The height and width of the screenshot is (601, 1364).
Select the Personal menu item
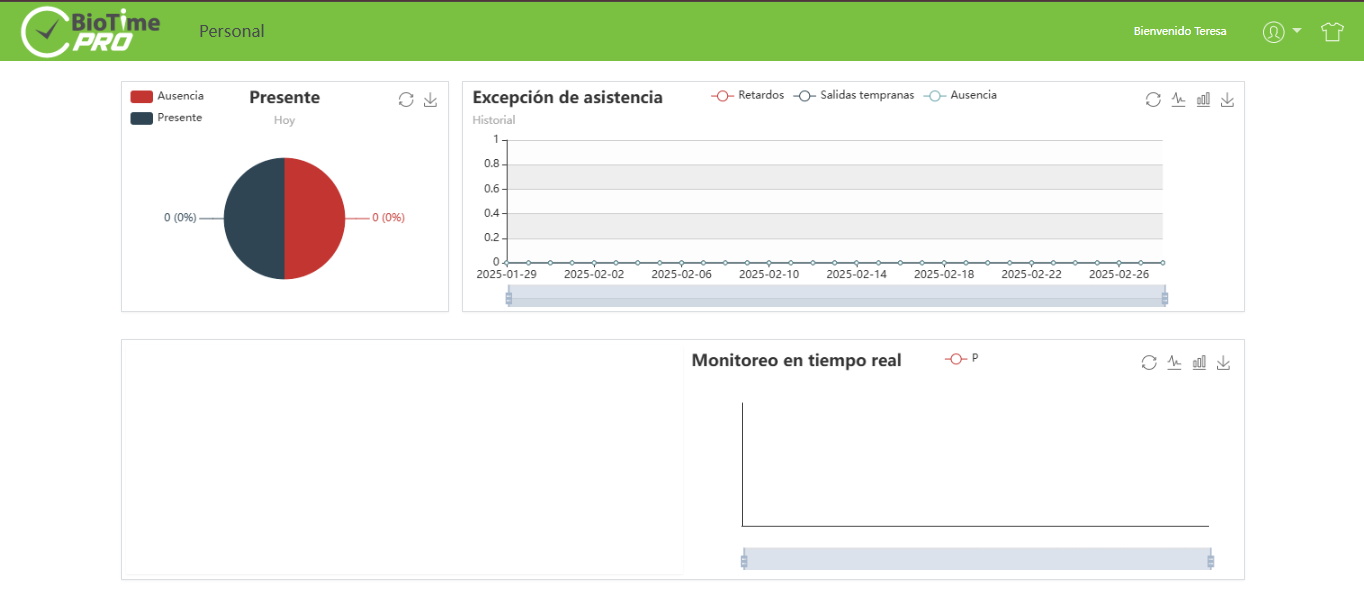232,31
